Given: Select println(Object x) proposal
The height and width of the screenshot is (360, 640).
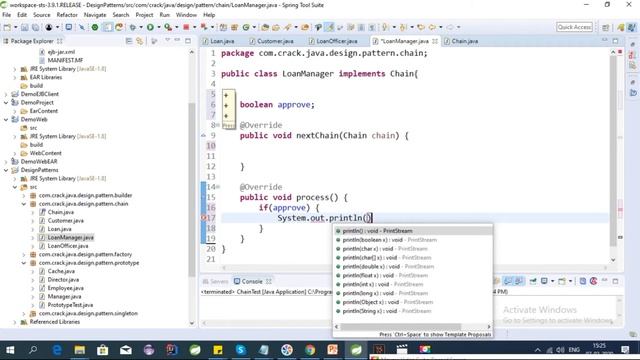Looking at the screenshot, I should click(413, 302).
